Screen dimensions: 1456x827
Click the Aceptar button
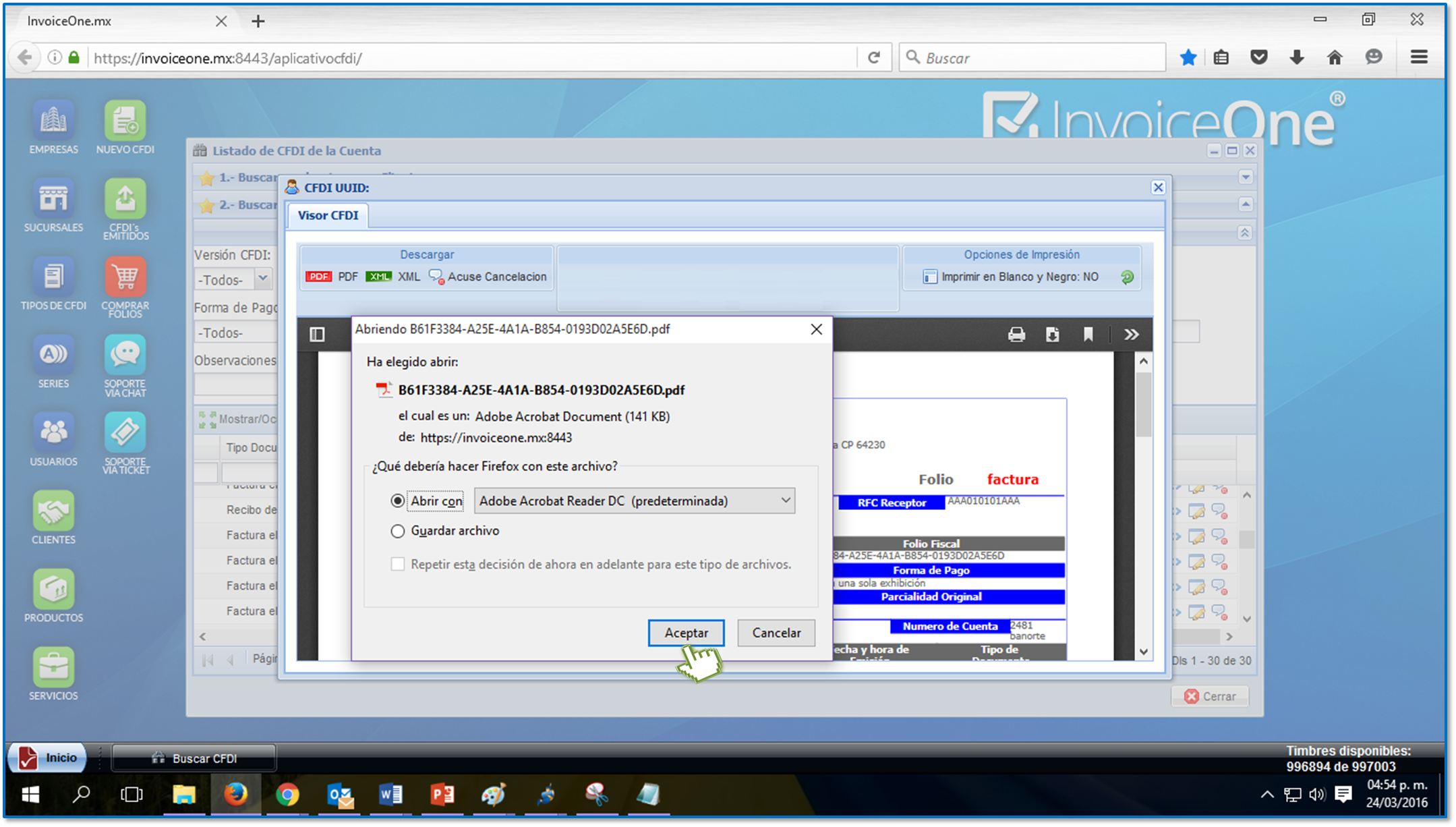tap(686, 633)
